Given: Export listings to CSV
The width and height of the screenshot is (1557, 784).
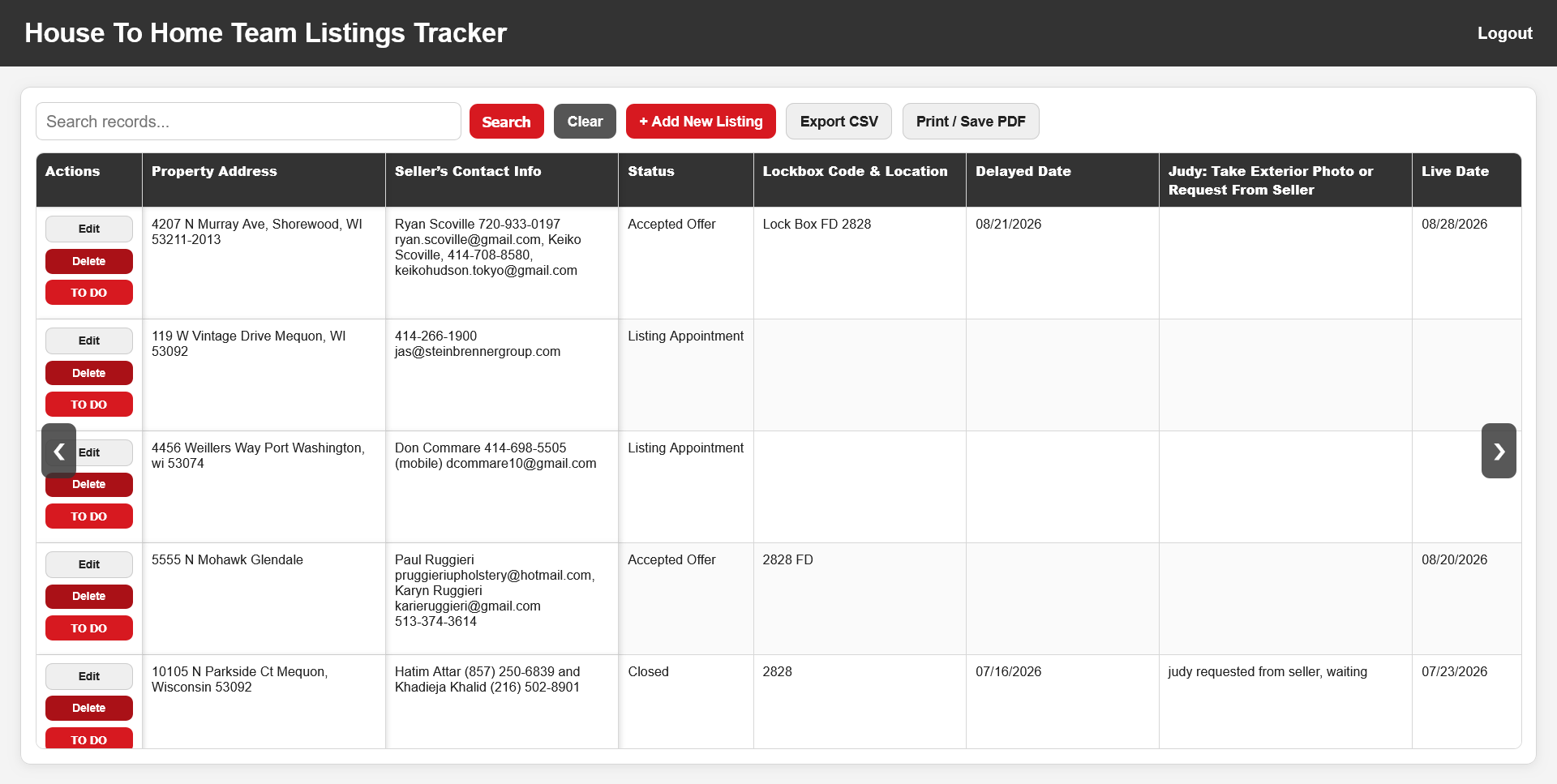Looking at the screenshot, I should click(839, 122).
